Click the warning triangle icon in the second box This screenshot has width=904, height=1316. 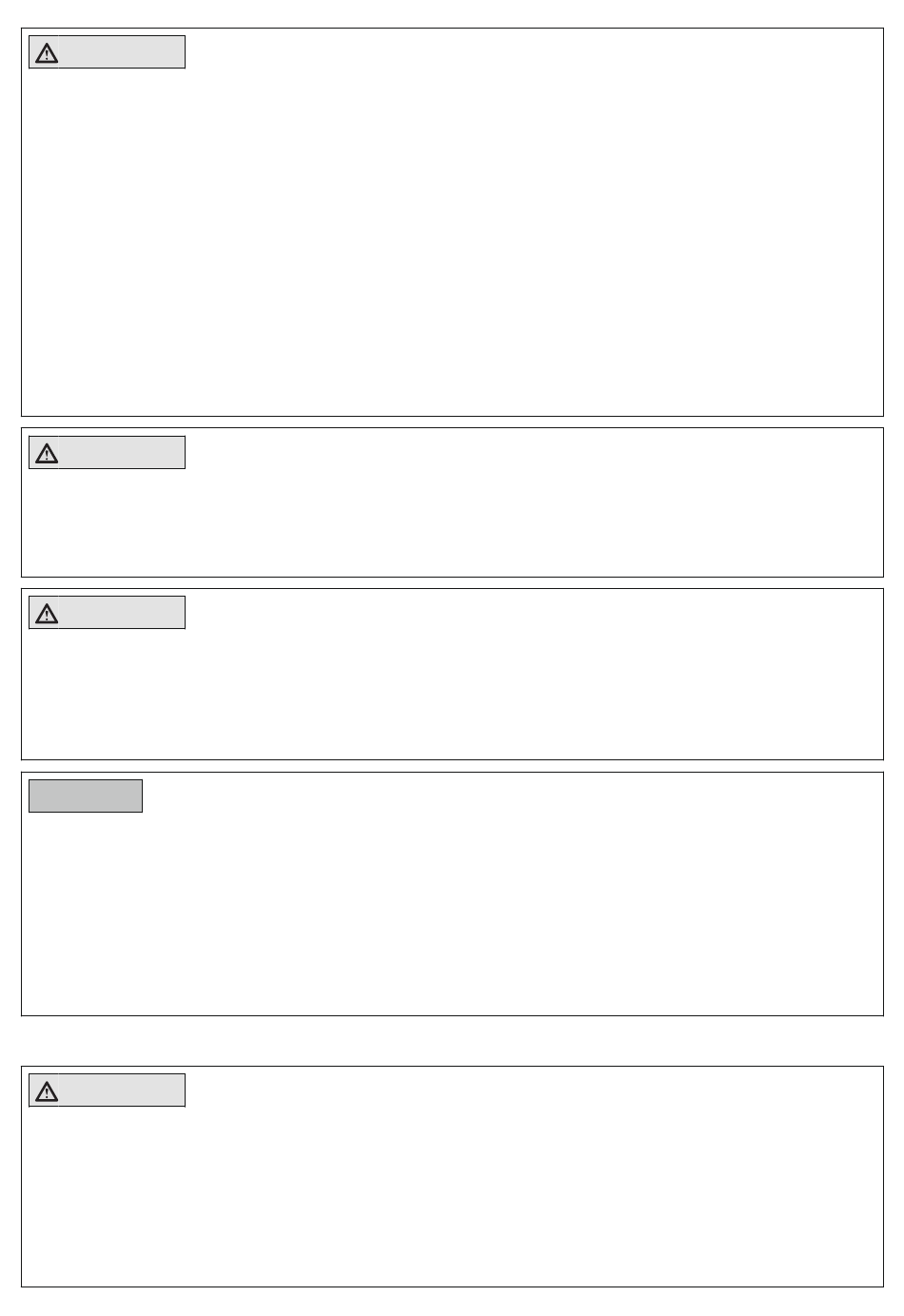pos(46,454)
